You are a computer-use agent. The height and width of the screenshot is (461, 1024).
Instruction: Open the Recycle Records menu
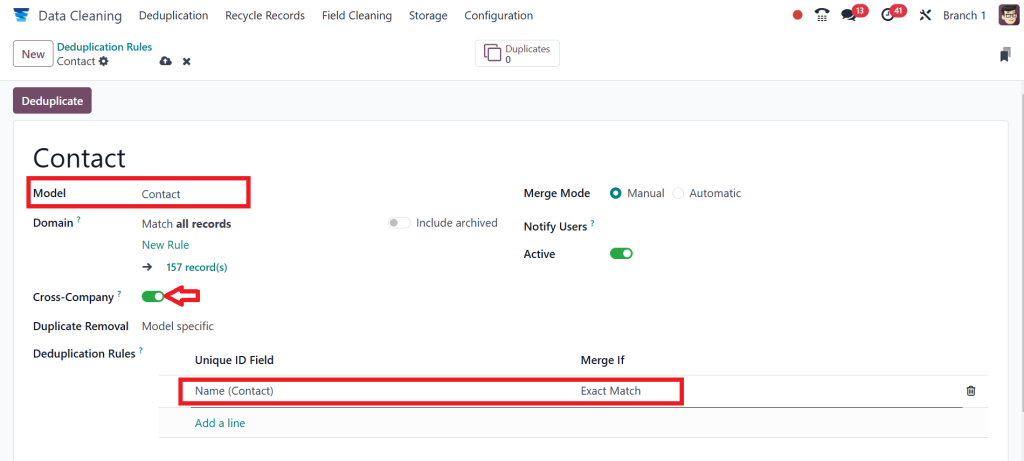[x=265, y=15]
